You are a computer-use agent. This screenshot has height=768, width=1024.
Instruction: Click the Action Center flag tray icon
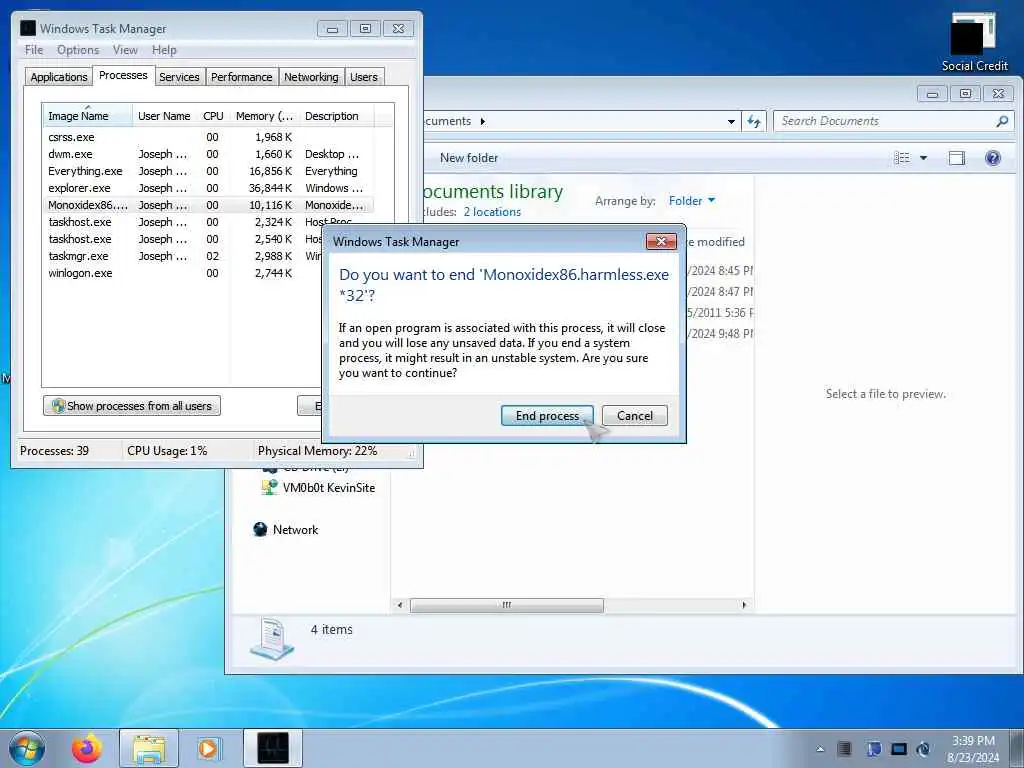click(874, 748)
